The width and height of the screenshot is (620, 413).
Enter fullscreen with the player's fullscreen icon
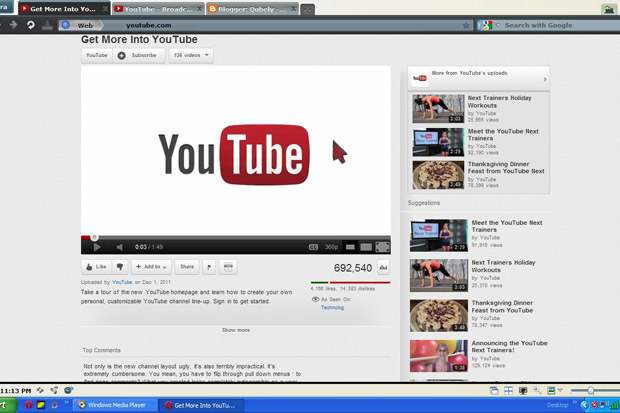[x=382, y=247]
